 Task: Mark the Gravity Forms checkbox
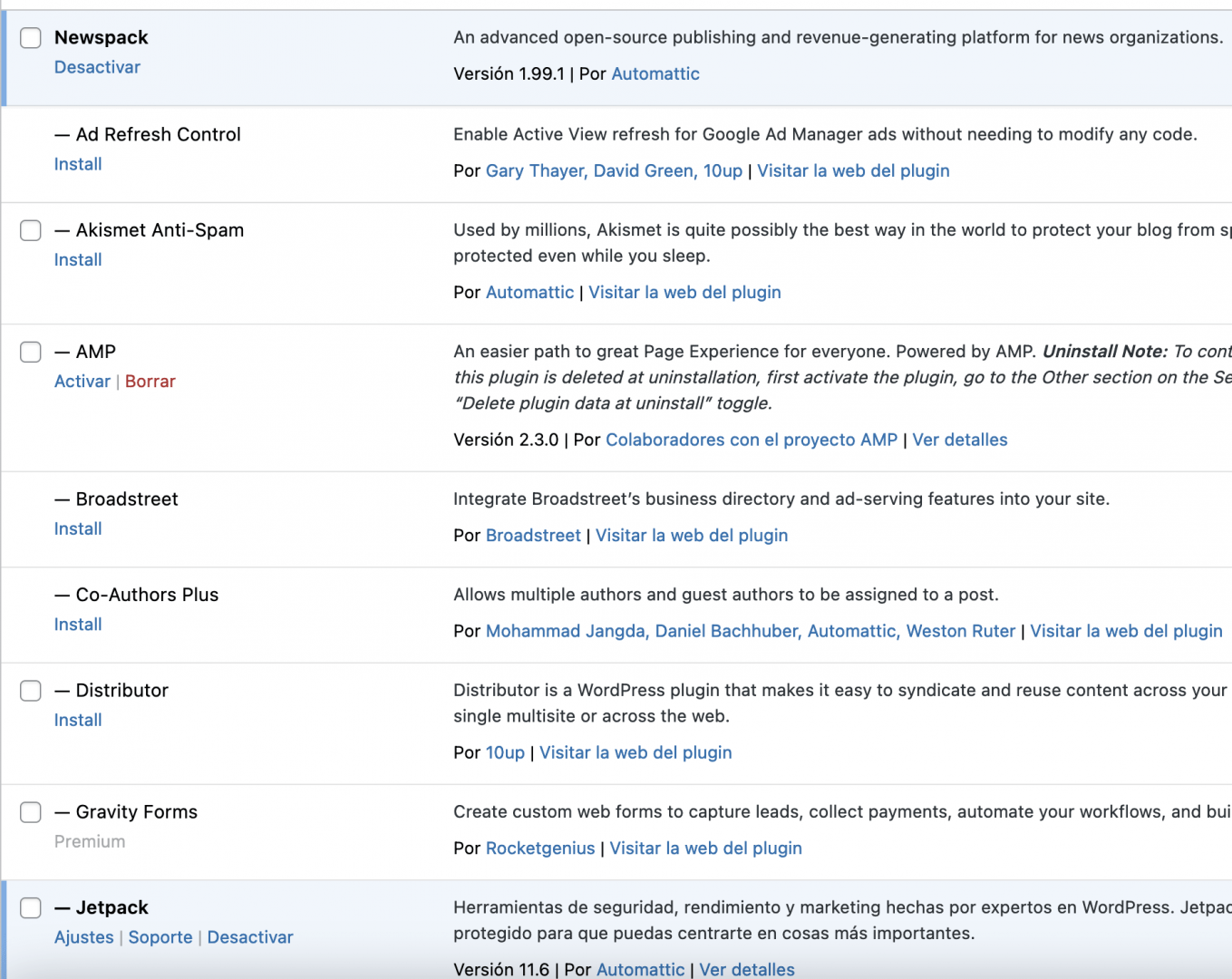(x=31, y=812)
